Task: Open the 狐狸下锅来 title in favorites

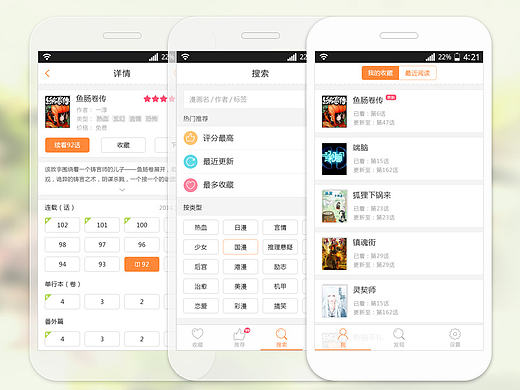Action: 372,195
